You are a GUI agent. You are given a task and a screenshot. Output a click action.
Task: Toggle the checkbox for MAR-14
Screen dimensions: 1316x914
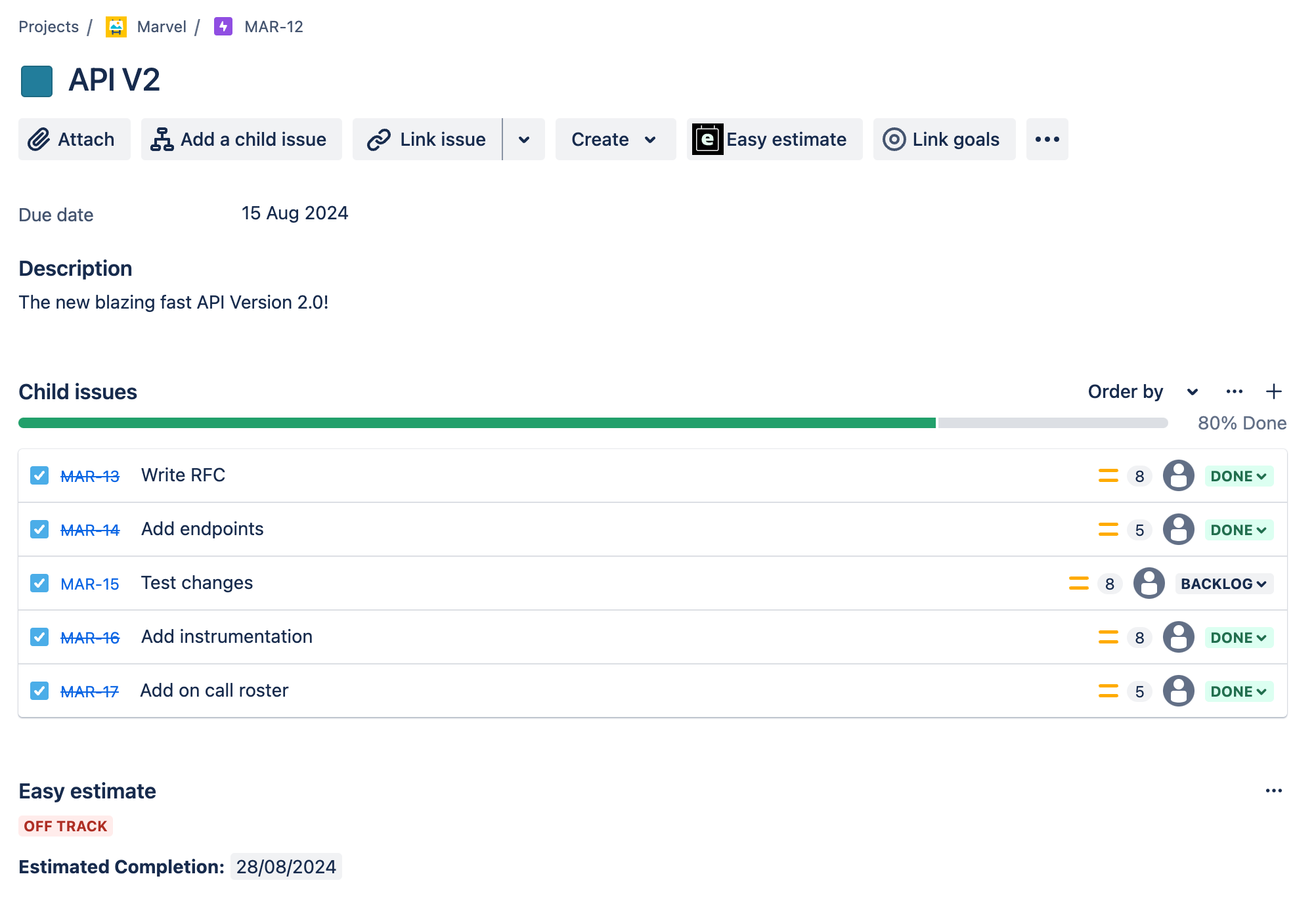pyautogui.click(x=39, y=529)
